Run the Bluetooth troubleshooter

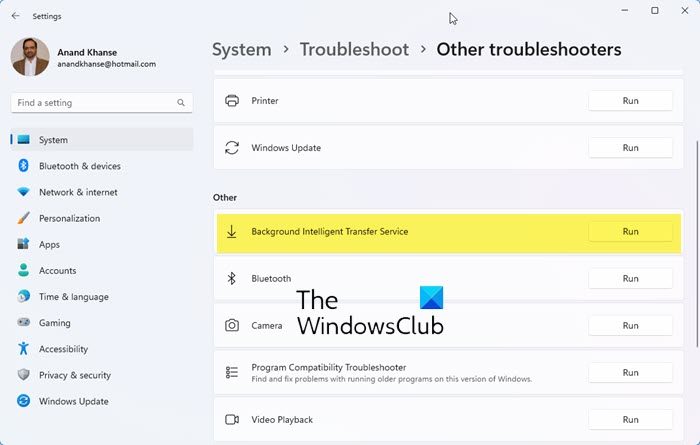point(630,279)
